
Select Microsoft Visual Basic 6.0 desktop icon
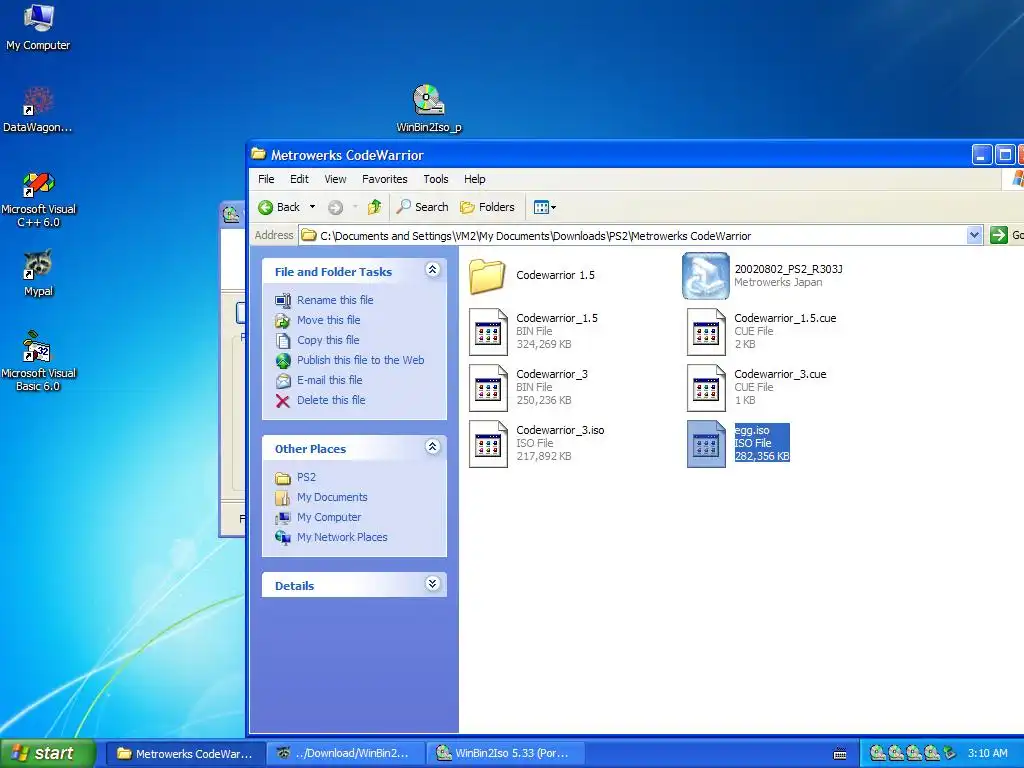pos(38,360)
